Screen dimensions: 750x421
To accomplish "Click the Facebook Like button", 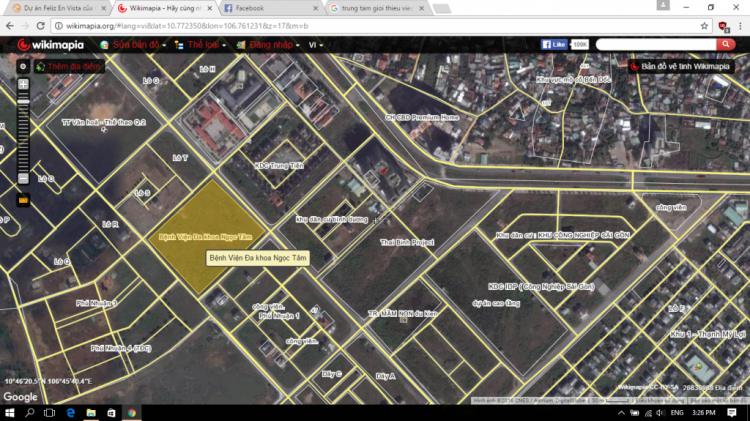I will click(x=554, y=44).
